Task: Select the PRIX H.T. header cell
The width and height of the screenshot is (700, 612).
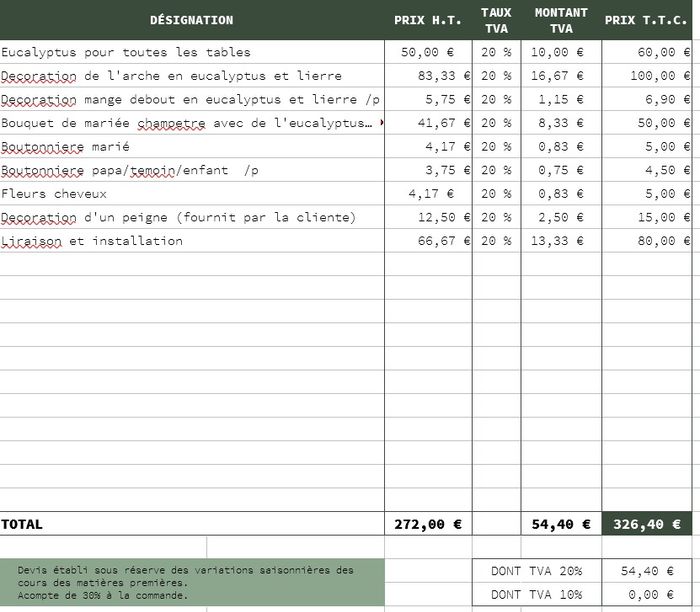Action: 428,20
